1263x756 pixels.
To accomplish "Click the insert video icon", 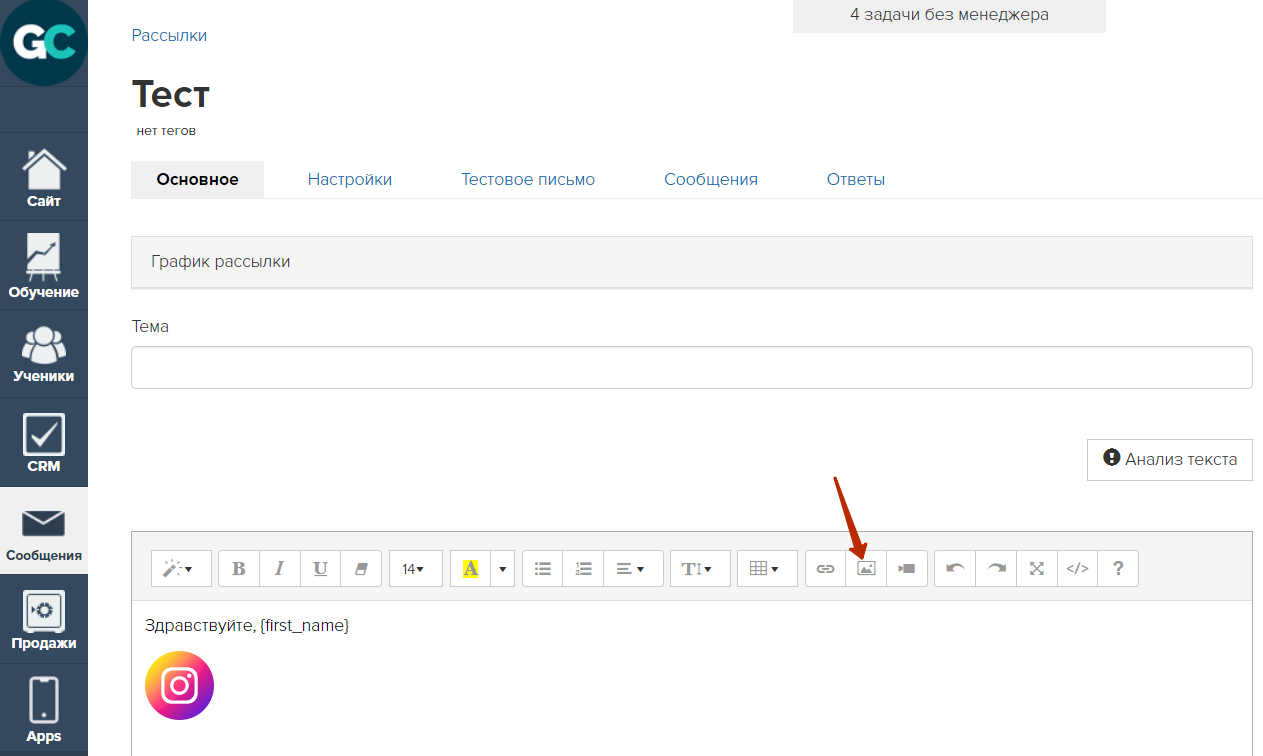I will point(907,568).
